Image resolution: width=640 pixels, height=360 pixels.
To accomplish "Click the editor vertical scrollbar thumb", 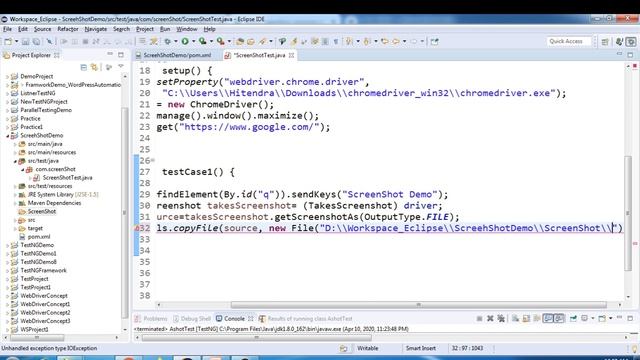I will 628,213.
